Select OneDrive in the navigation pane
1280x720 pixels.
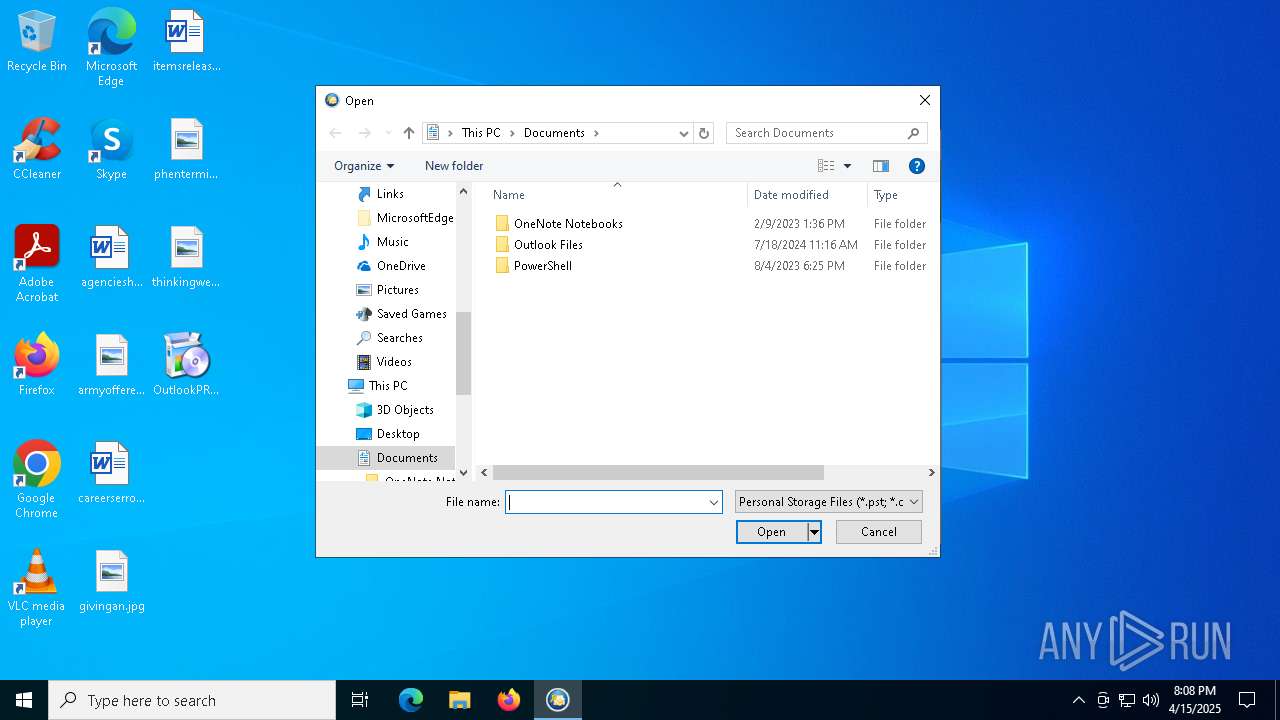[401, 266]
